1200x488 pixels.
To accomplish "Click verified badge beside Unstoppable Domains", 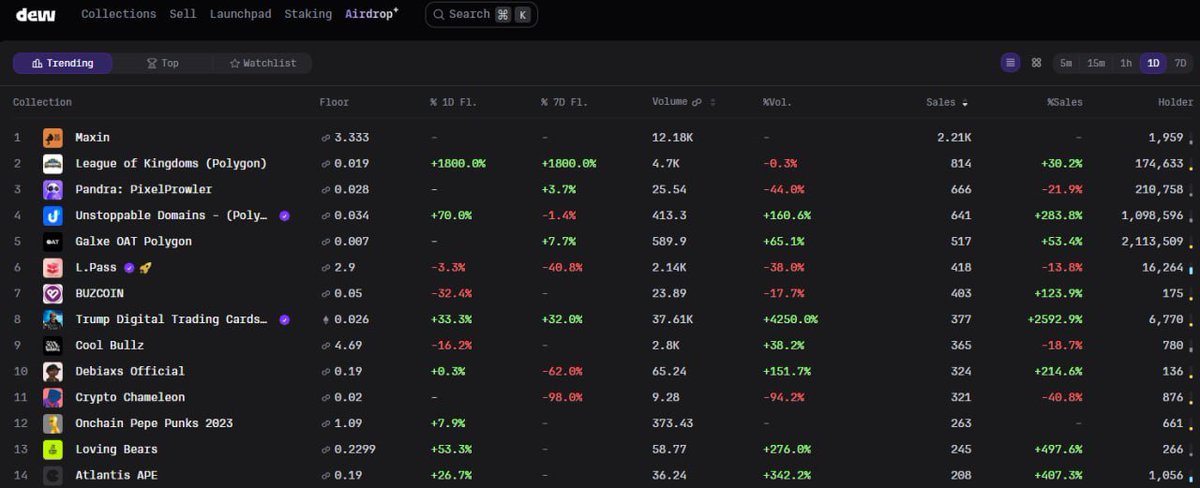I will [285, 215].
